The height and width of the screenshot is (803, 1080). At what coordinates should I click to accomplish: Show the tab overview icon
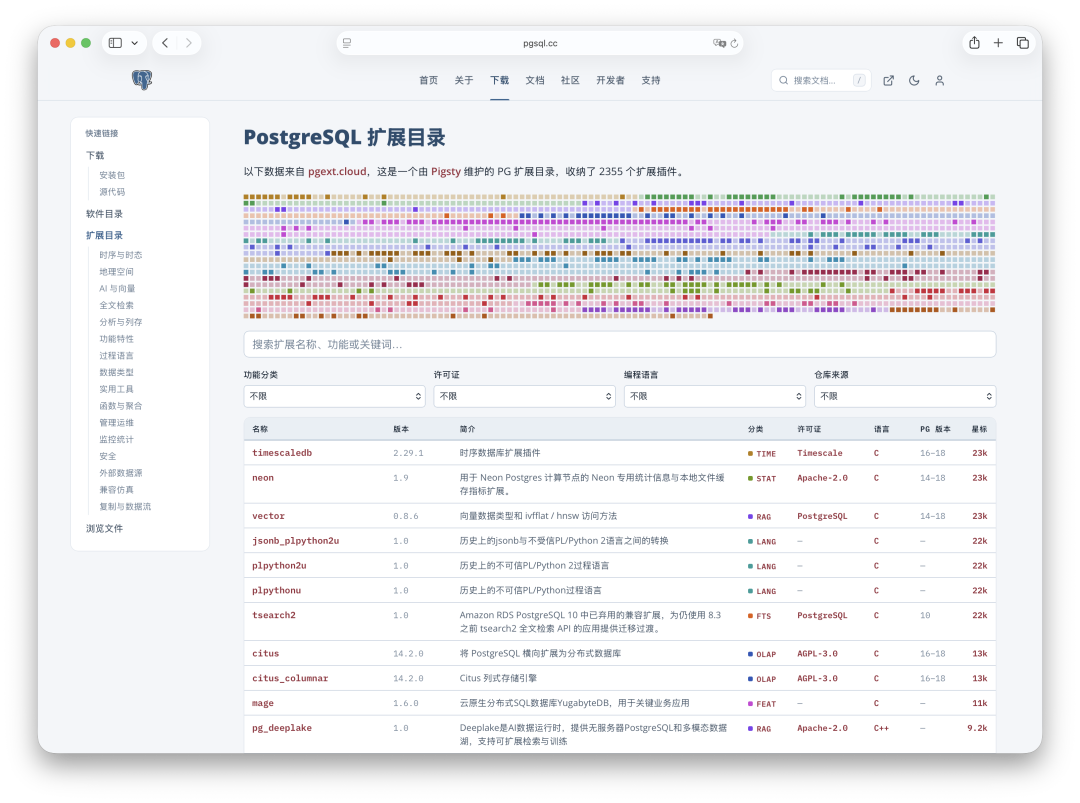pyautogui.click(x=1023, y=43)
